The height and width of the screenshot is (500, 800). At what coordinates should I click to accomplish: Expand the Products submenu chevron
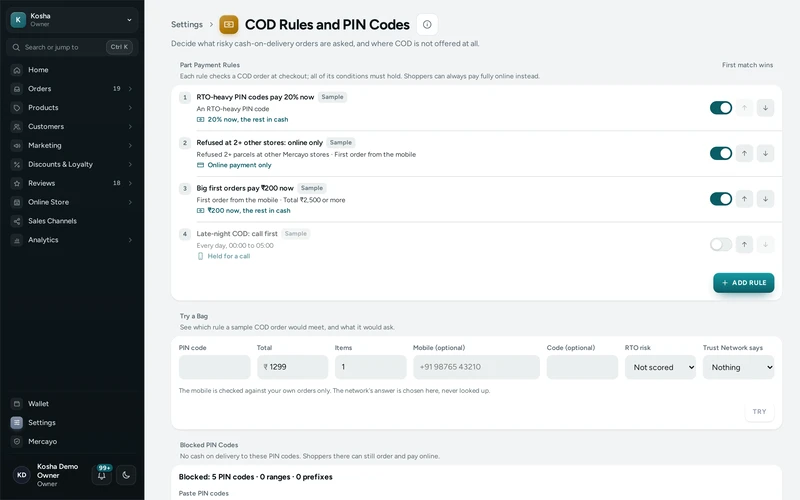click(x=130, y=108)
